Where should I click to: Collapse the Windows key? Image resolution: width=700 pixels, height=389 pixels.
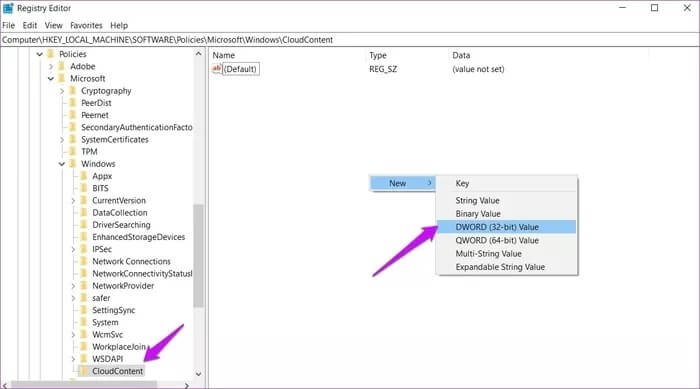(x=62, y=164)
